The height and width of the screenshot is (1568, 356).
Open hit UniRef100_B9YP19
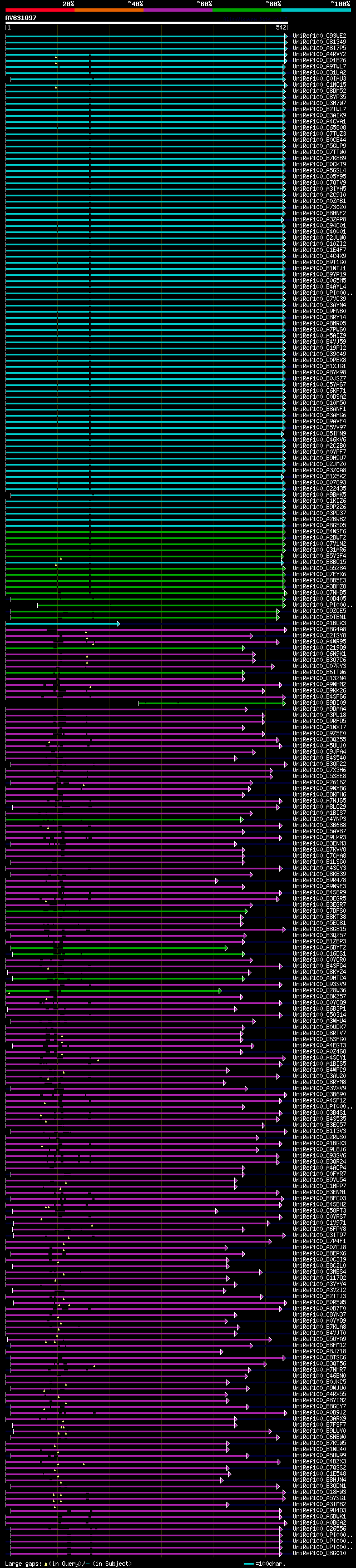coord(319,275)
